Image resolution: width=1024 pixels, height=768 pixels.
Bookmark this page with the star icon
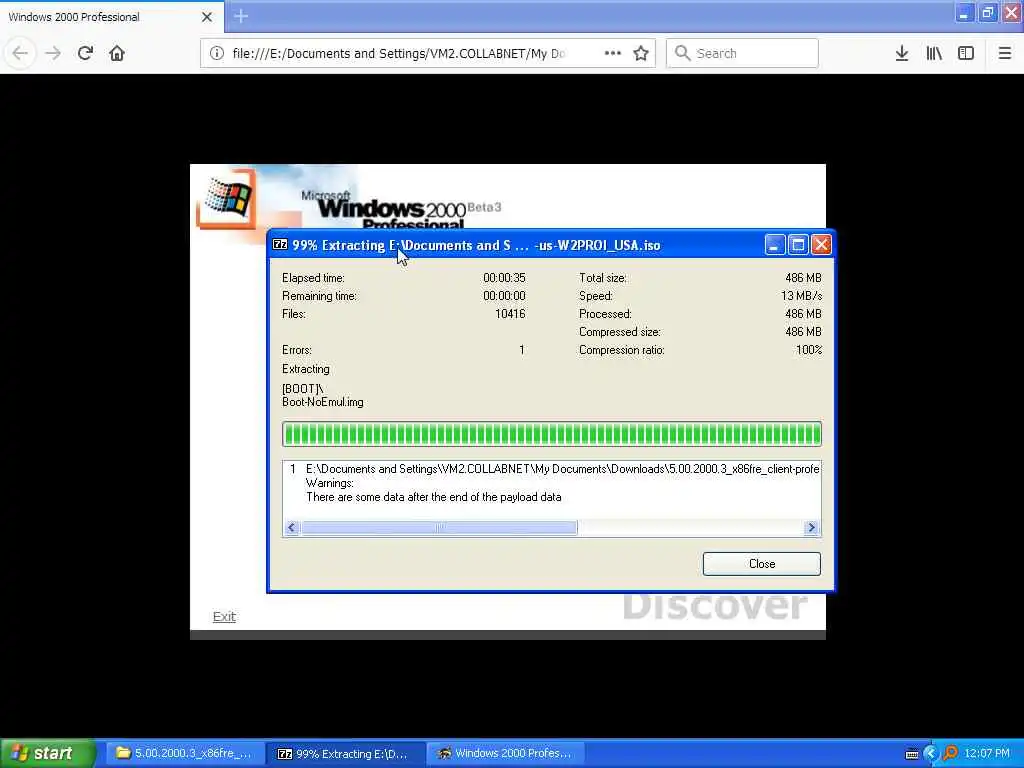pos(641,53)
